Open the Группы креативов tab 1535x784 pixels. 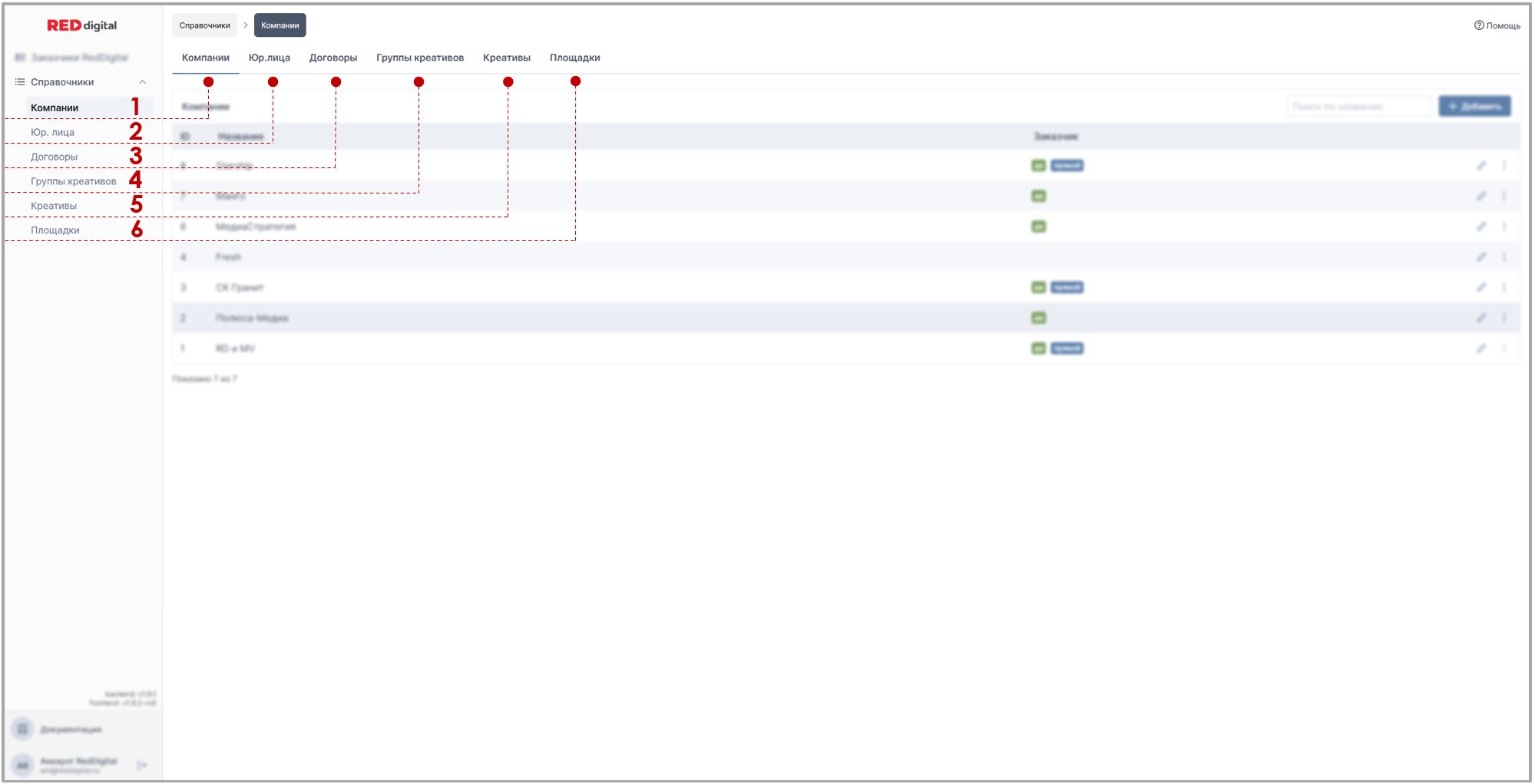[x=419, y=58]
